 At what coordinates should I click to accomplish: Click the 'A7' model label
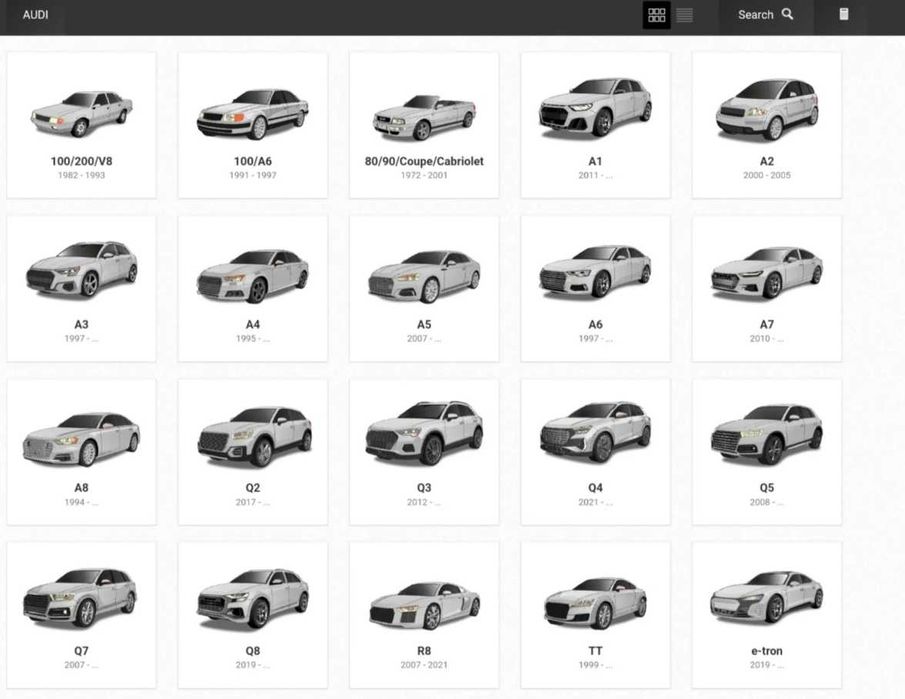tap(767, 324)
